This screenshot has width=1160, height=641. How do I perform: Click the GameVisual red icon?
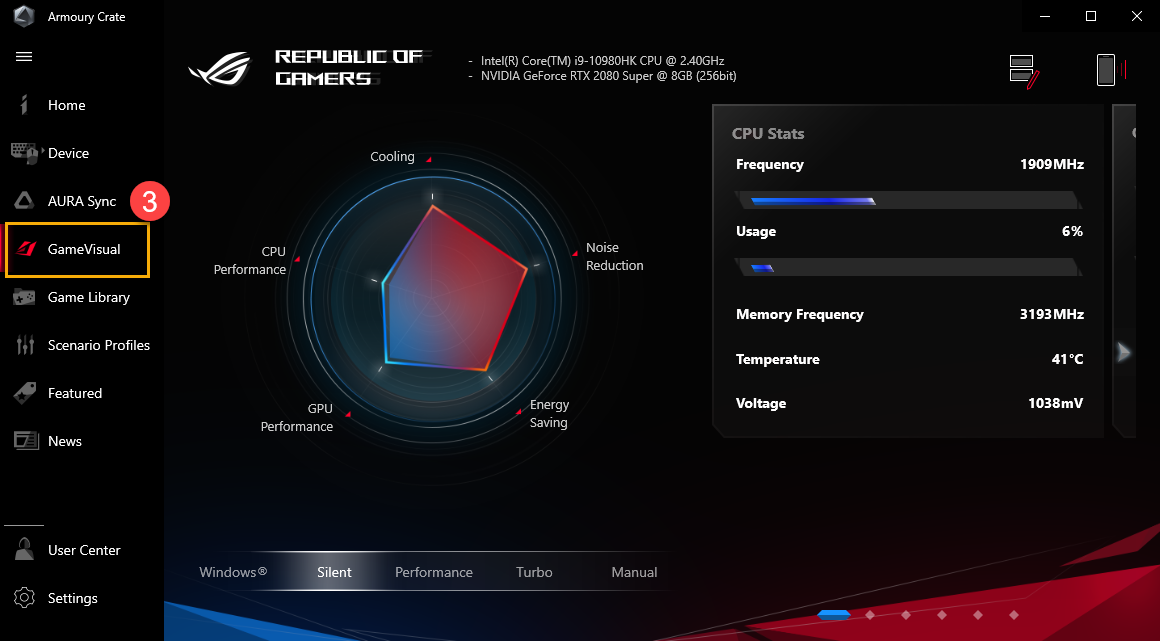click(x=26, y=249)
